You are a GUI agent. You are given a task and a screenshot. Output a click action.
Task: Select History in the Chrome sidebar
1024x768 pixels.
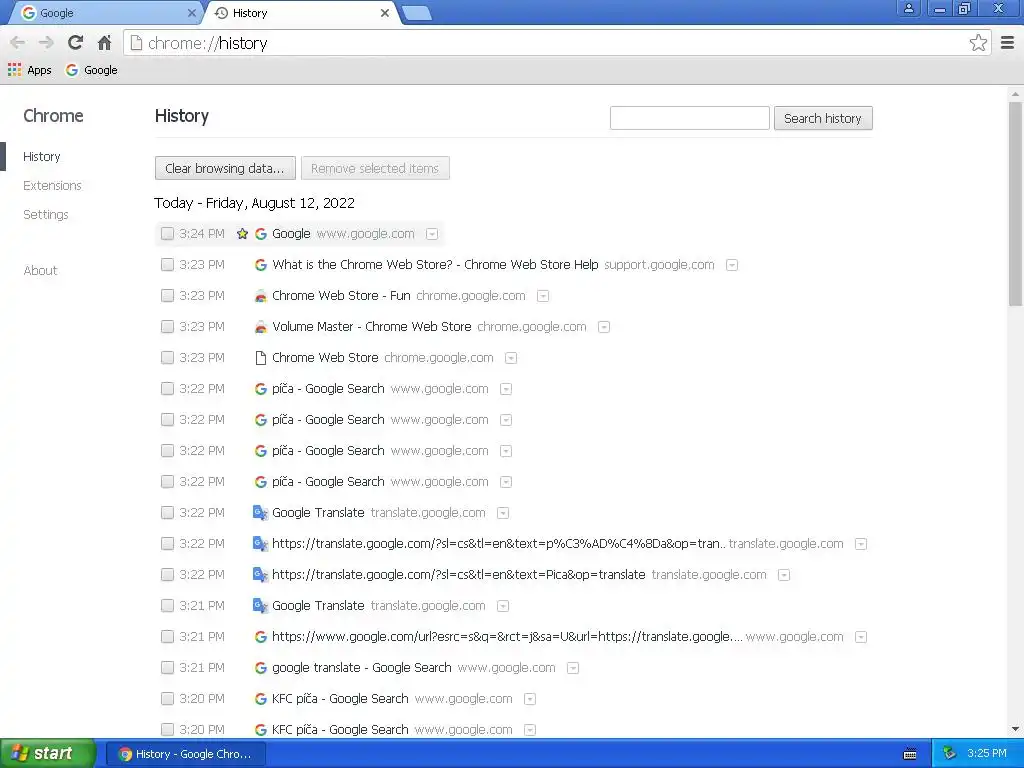click(42, 157)
